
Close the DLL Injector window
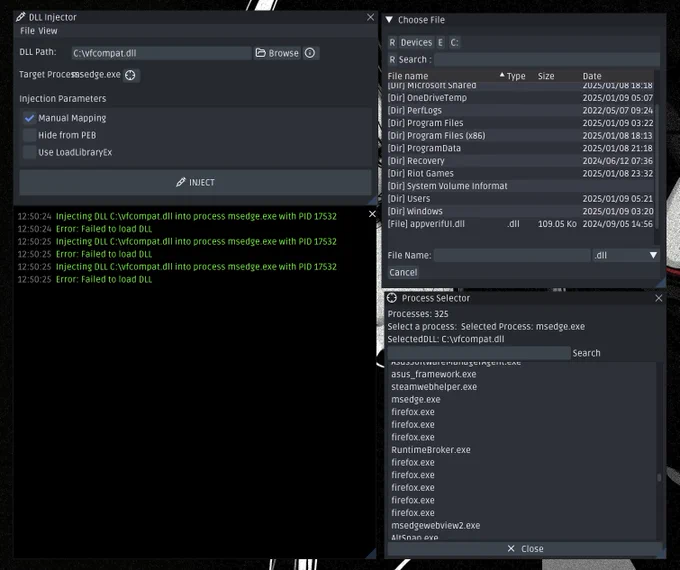[370, 17]
